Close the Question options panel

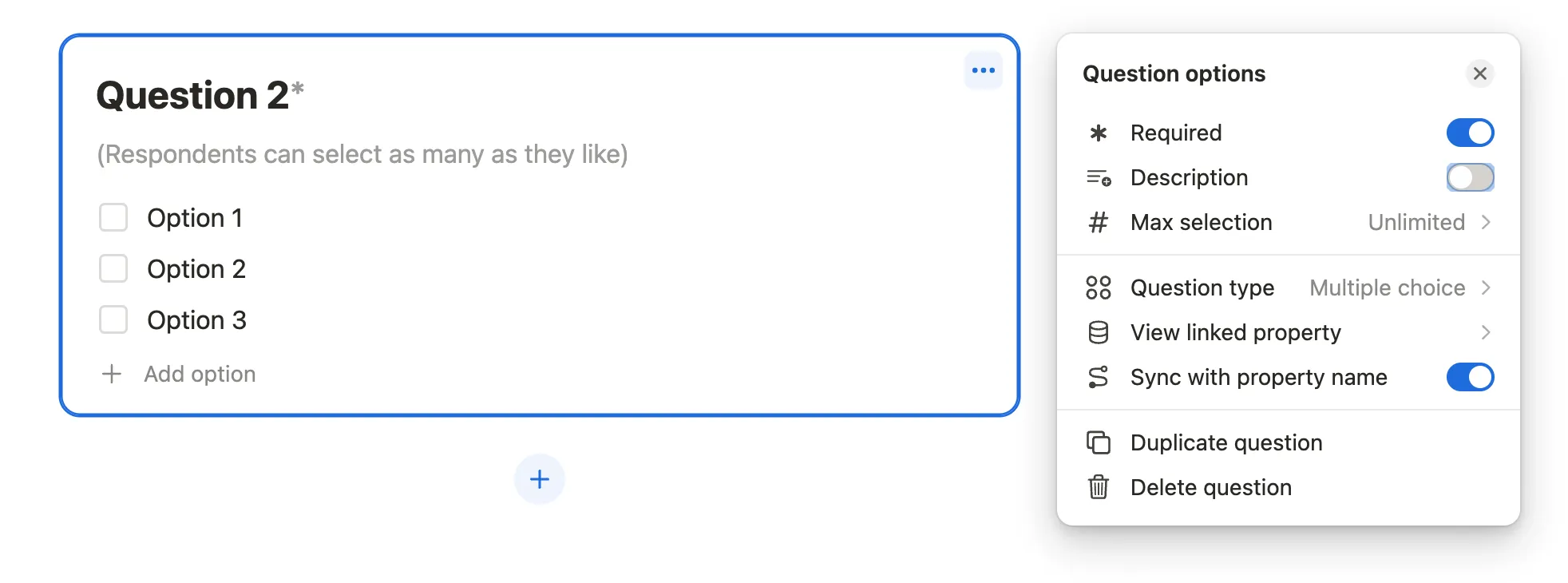[x=1479, y=73]
